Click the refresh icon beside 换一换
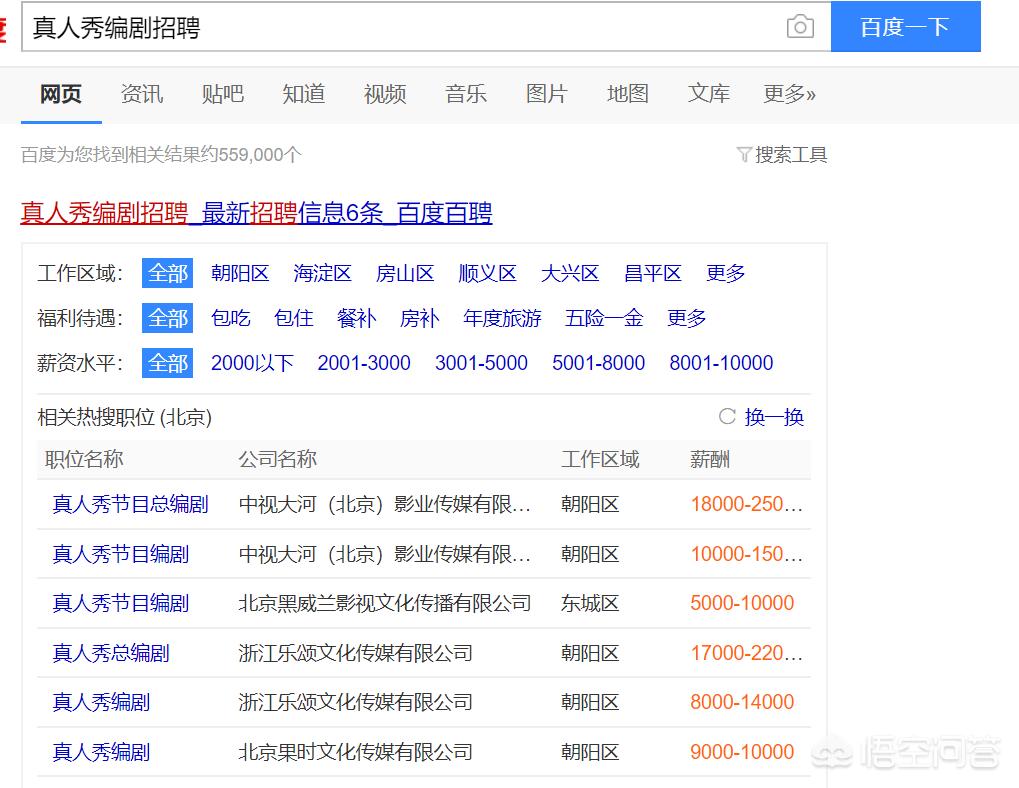 click(727, 416)
